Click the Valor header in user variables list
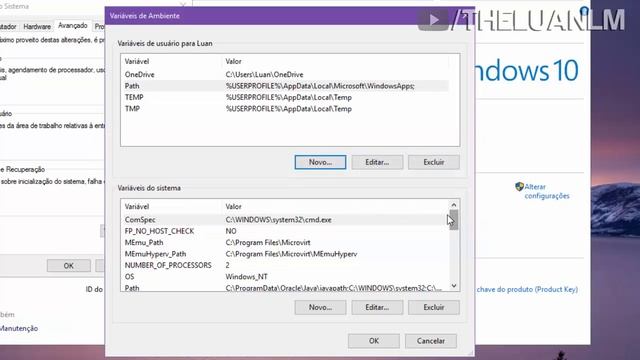The image size is (640, 360). tap(233, 62)
